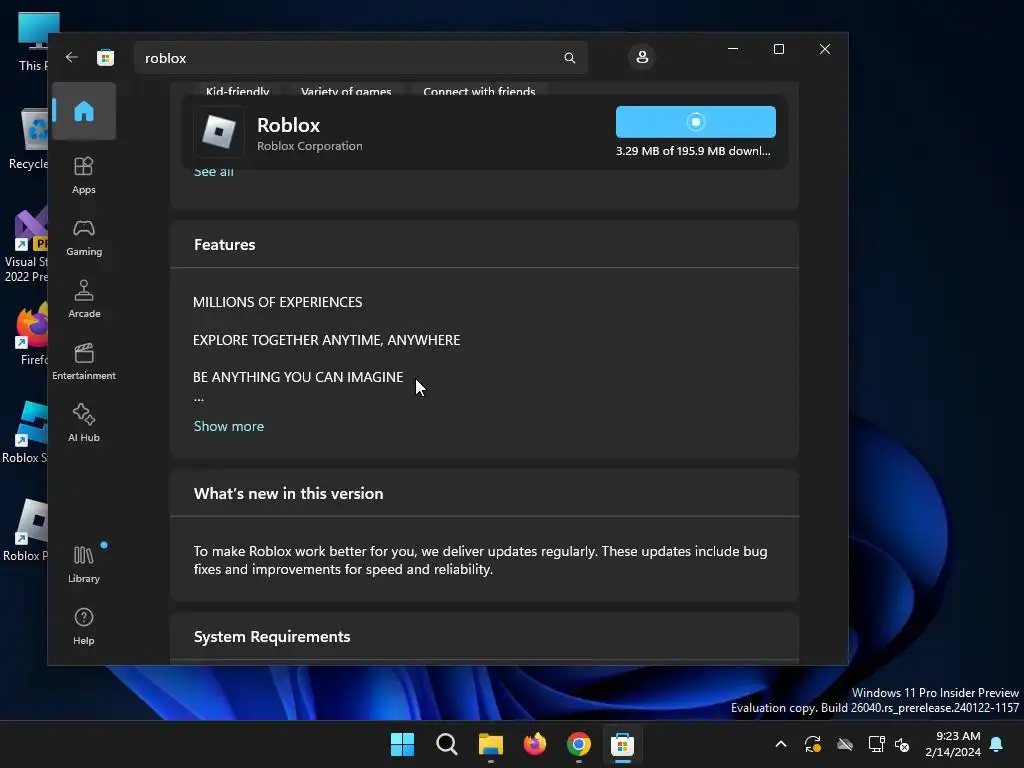The width and height of the screenshot is (1024, 768).
Task: Open File Explorer from taskbar
Action: point(490,744)
